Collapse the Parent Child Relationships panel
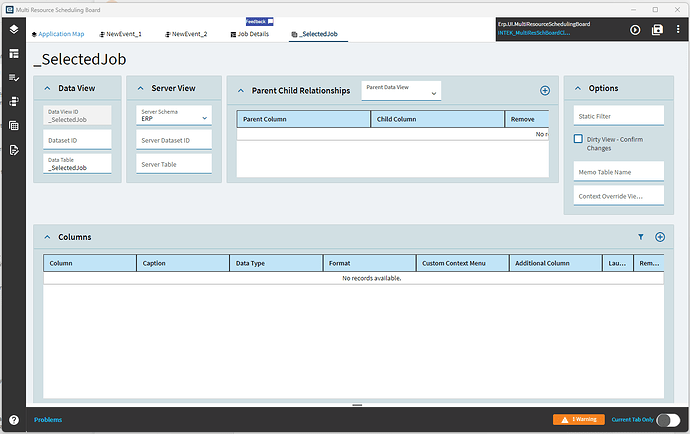Image resolution: width=690 pixels, height=434 pixels. (x=241, y=91)
